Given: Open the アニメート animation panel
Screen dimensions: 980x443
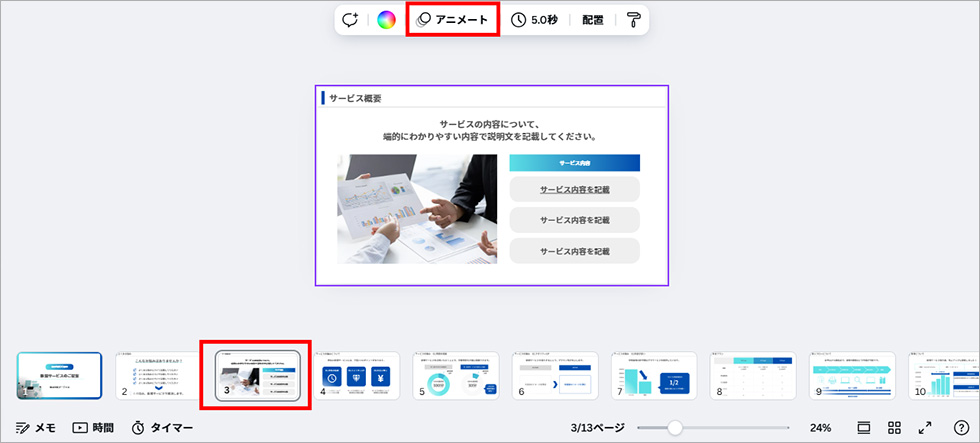Looking at the screenshot, I should point(452,20).
